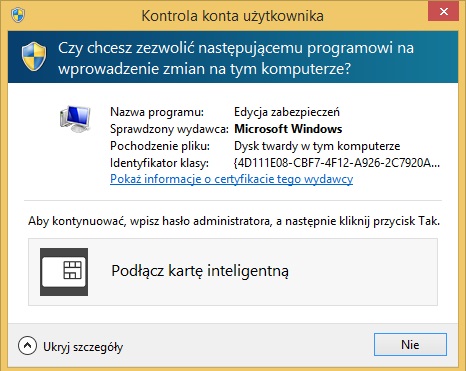Click the 'Edycja zabezpieczeń' program name

click(287, 112)
